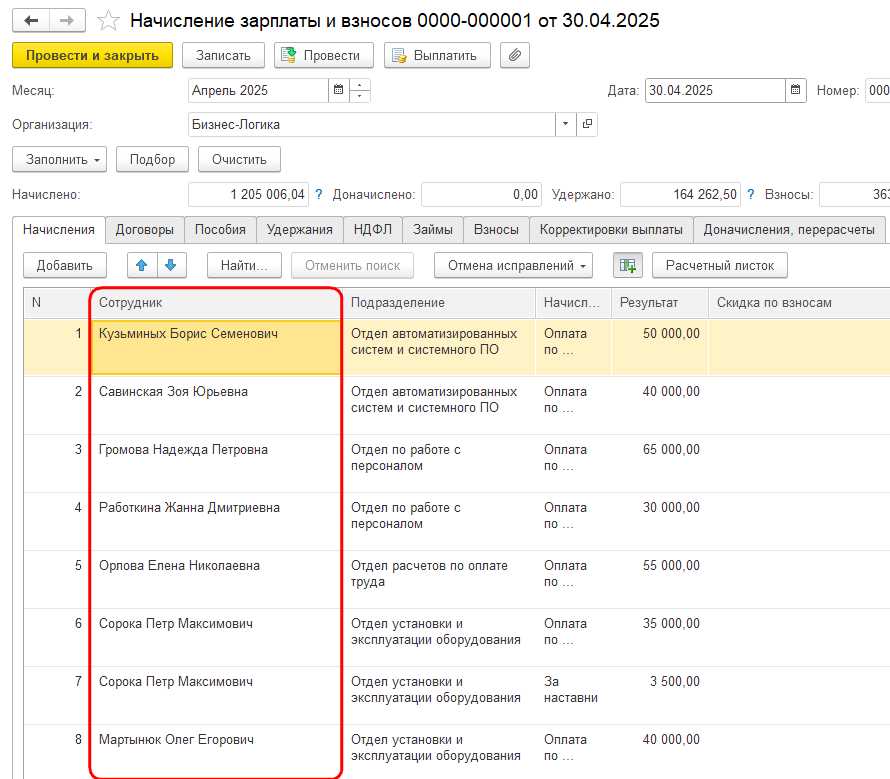Click the Результат column header
The width and height of the screenshot is (890, 779).
click(x=660, y=303)
